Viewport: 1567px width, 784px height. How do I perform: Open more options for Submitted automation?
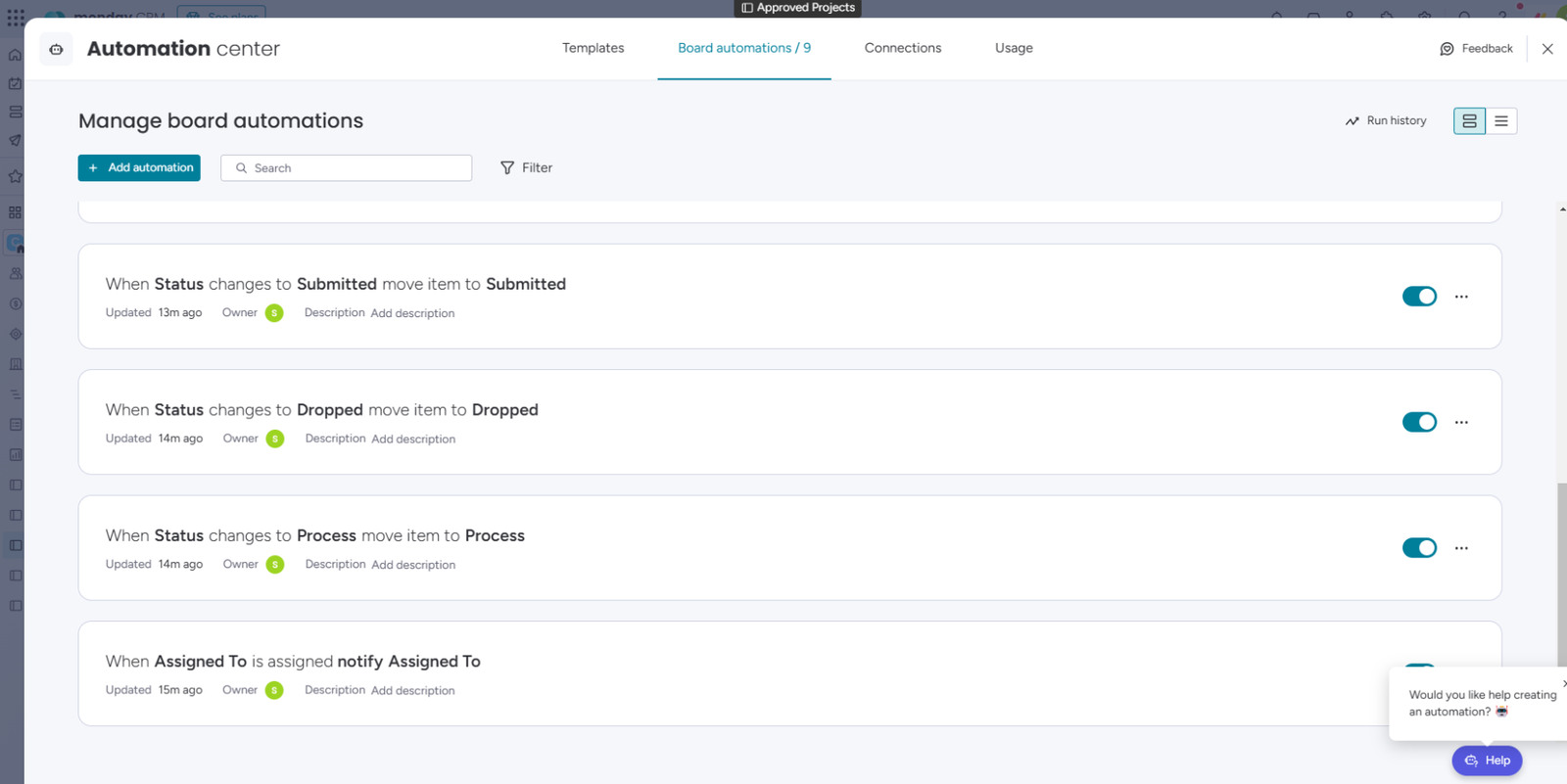point(1461,297)
